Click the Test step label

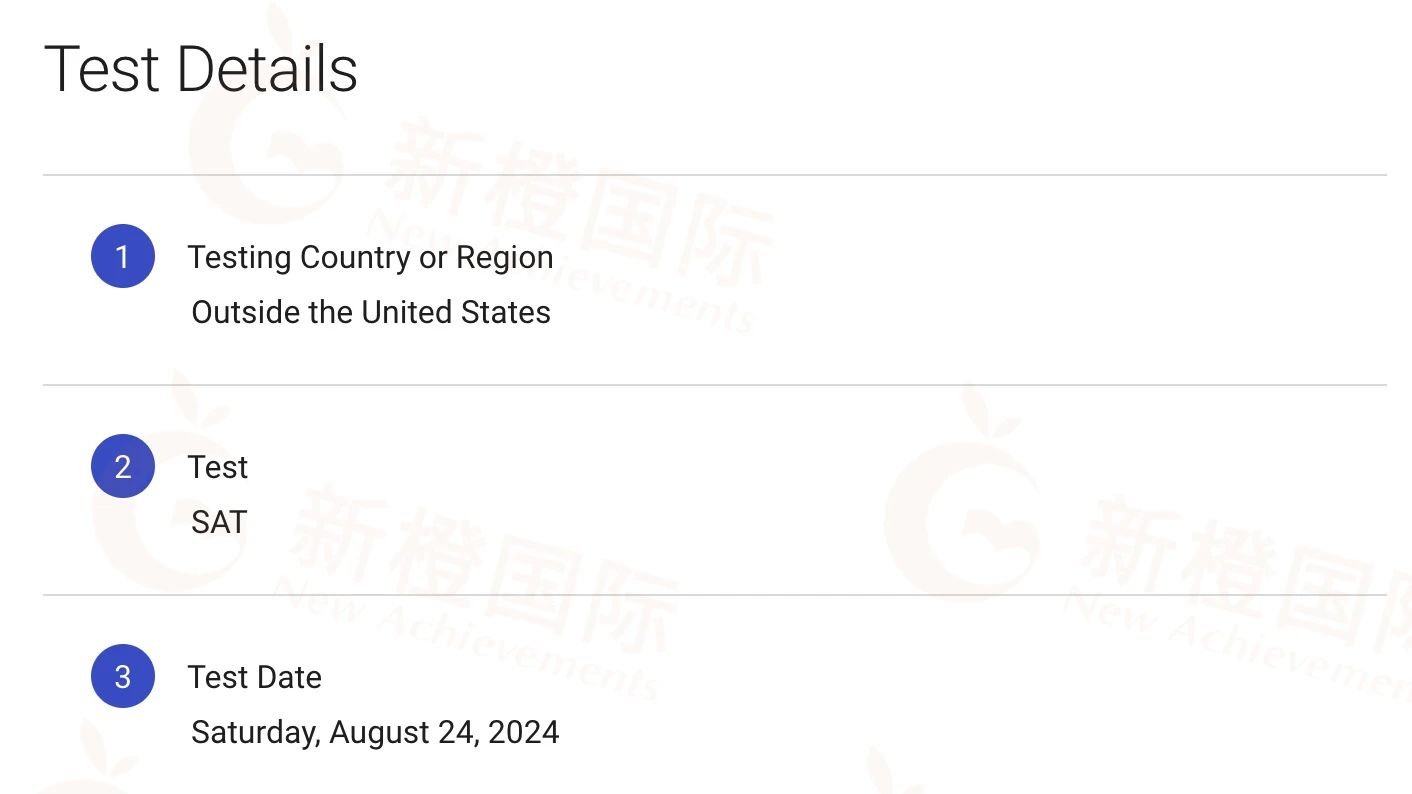pos(218,467)
